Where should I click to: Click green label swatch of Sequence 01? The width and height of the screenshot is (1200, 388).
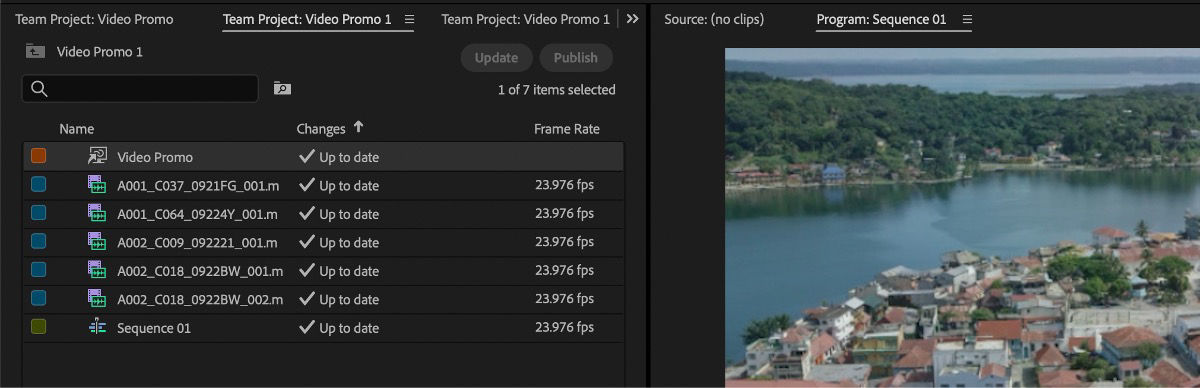(39, 327)
